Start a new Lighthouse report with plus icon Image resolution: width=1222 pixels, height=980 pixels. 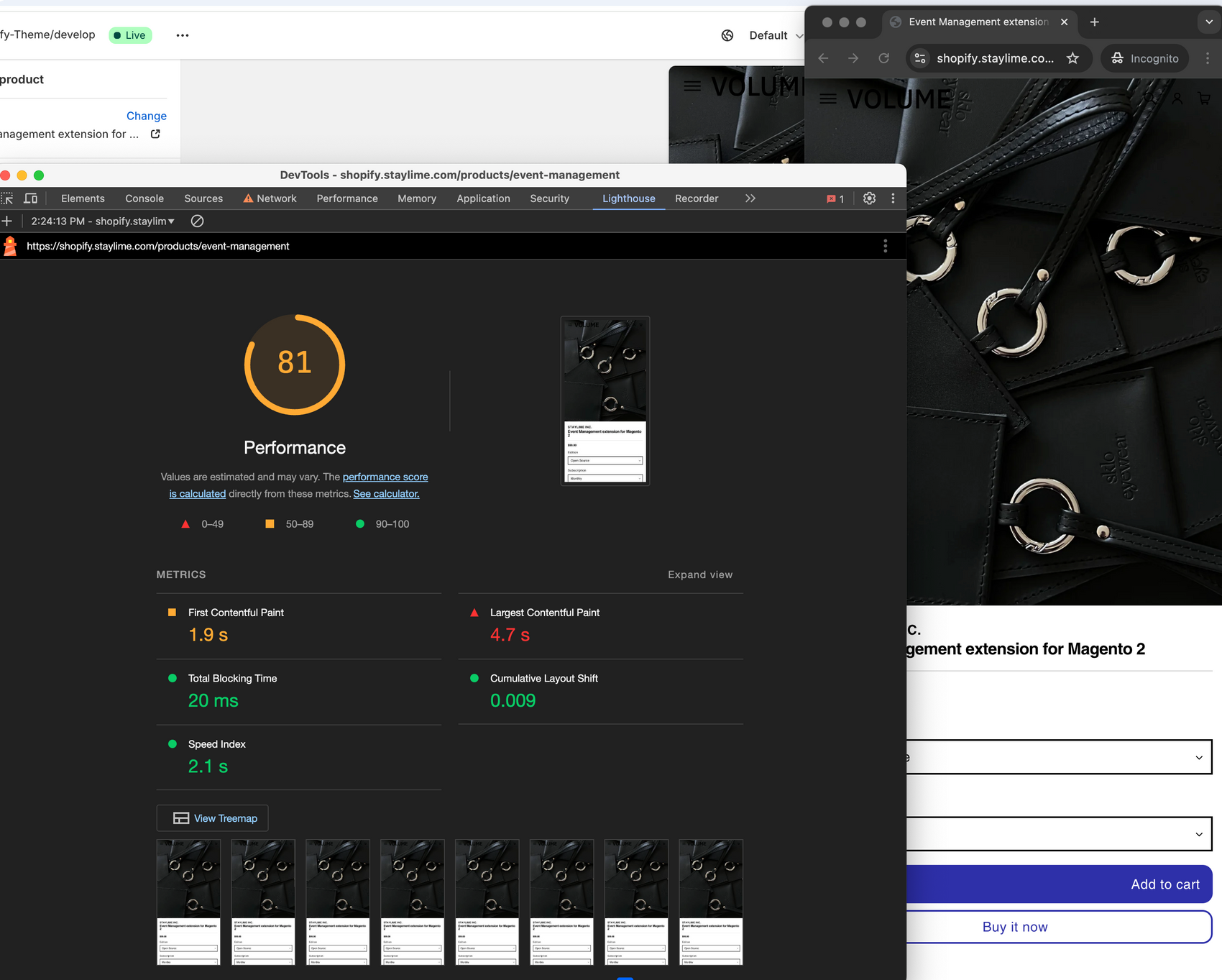click(7, 221)
